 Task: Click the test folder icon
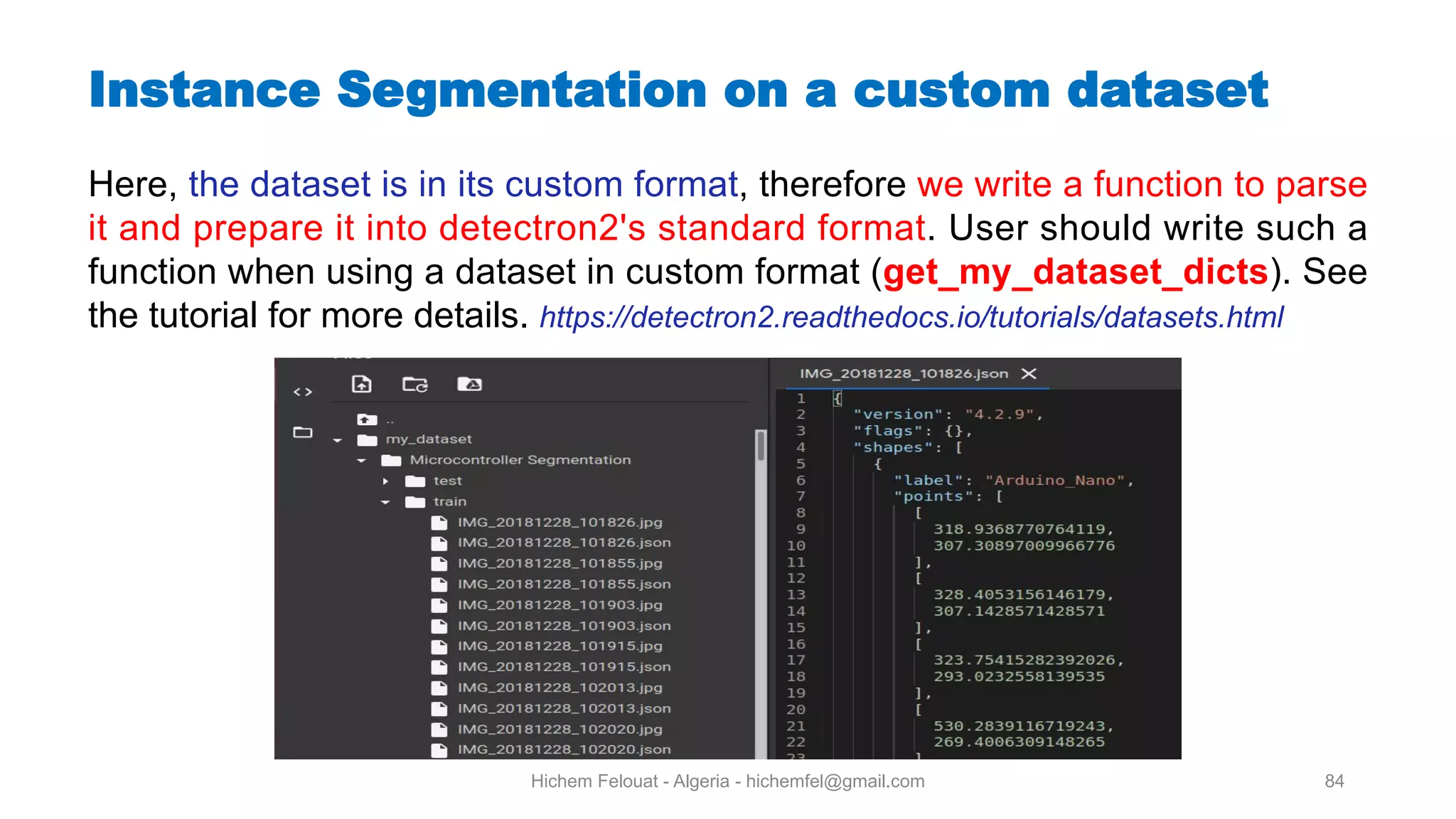415,481
